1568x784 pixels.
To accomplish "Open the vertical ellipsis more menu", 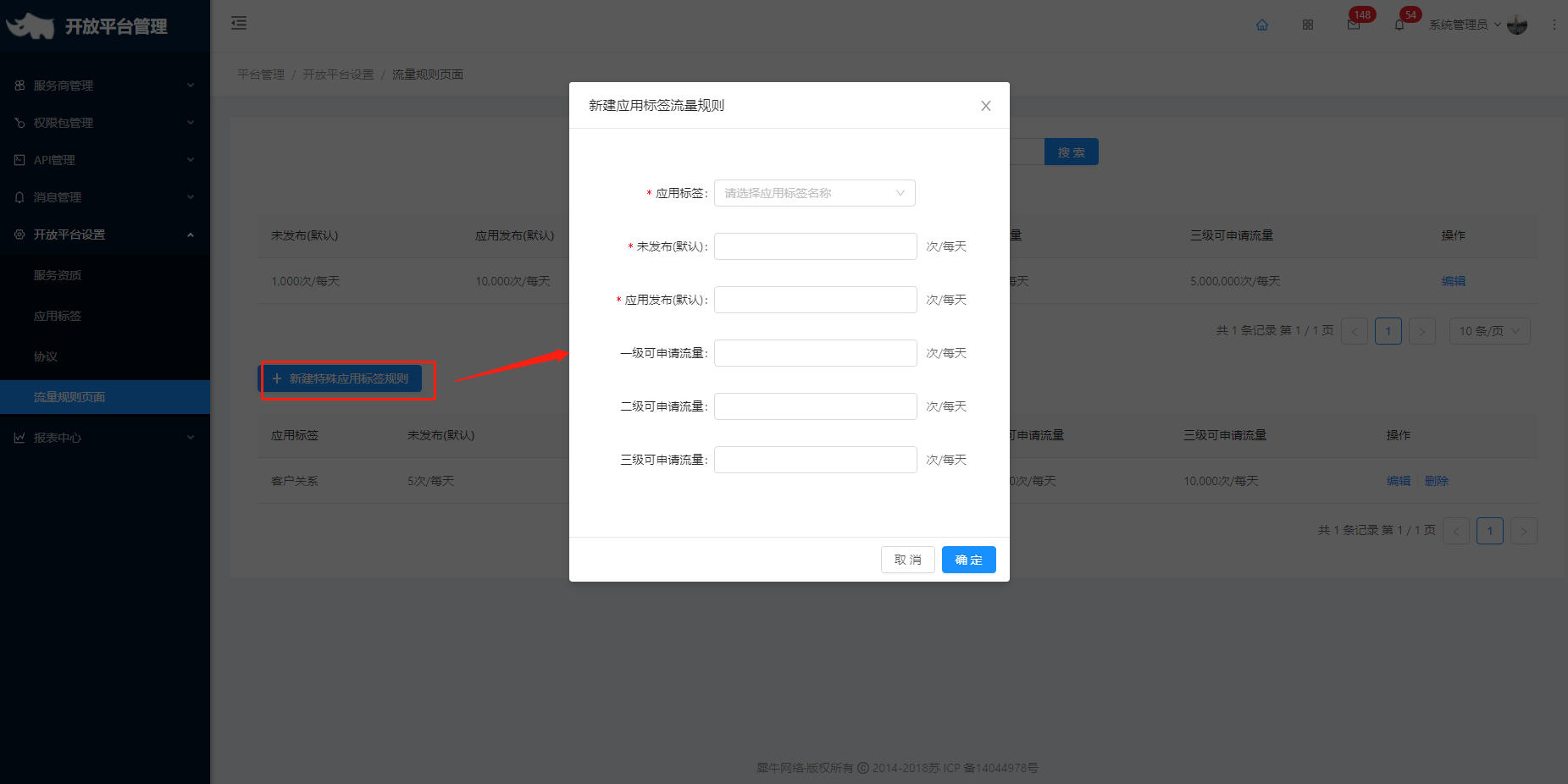I will [1554, 25].
